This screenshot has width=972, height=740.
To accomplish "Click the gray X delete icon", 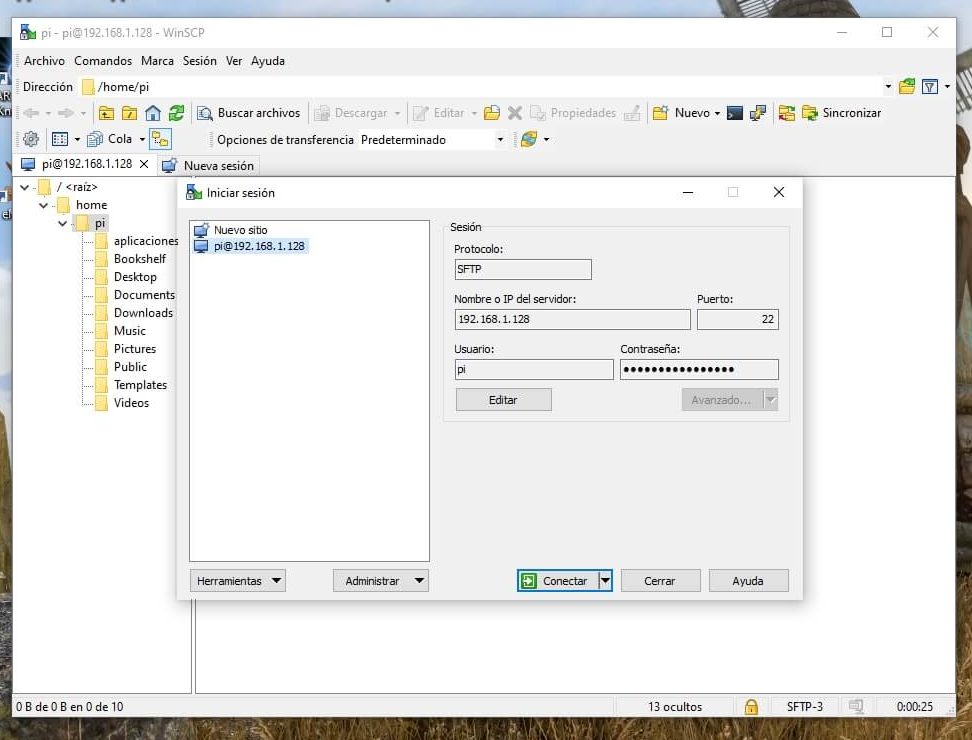I will coord(515,113).
